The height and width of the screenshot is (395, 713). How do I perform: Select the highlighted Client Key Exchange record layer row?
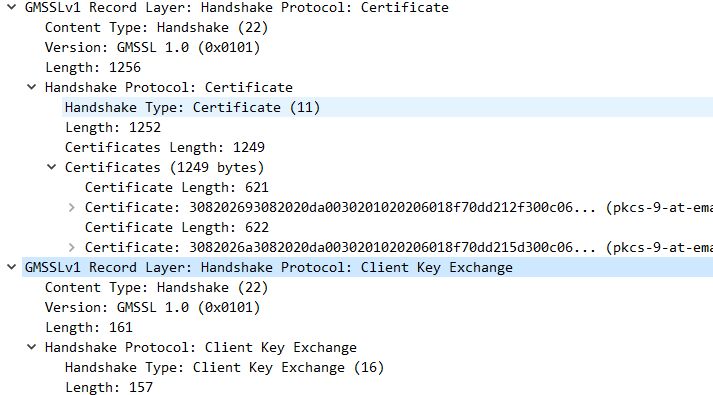[367, 267]
